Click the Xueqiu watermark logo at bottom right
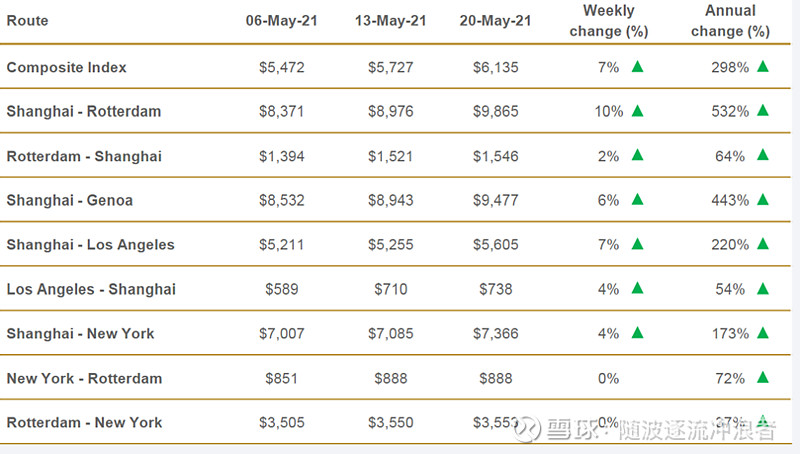The width and height of the screenshot is (800, 454). click(529, 431)
